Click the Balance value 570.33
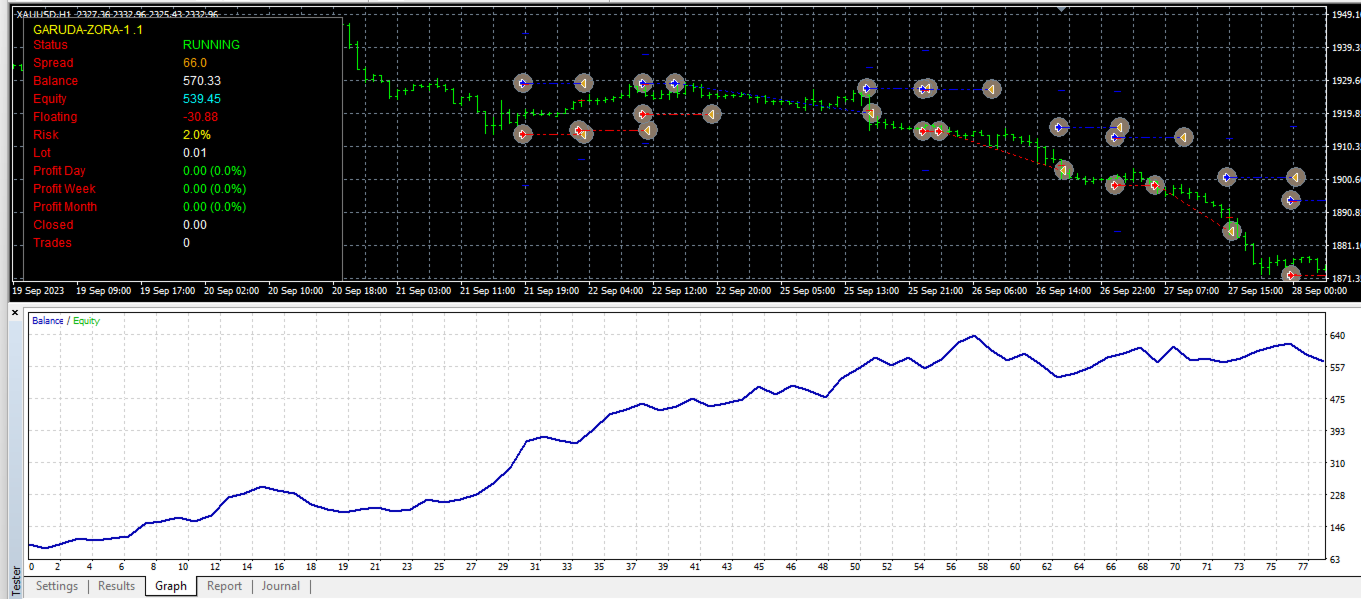This screenshot has width=1361, height=599. 202,81
